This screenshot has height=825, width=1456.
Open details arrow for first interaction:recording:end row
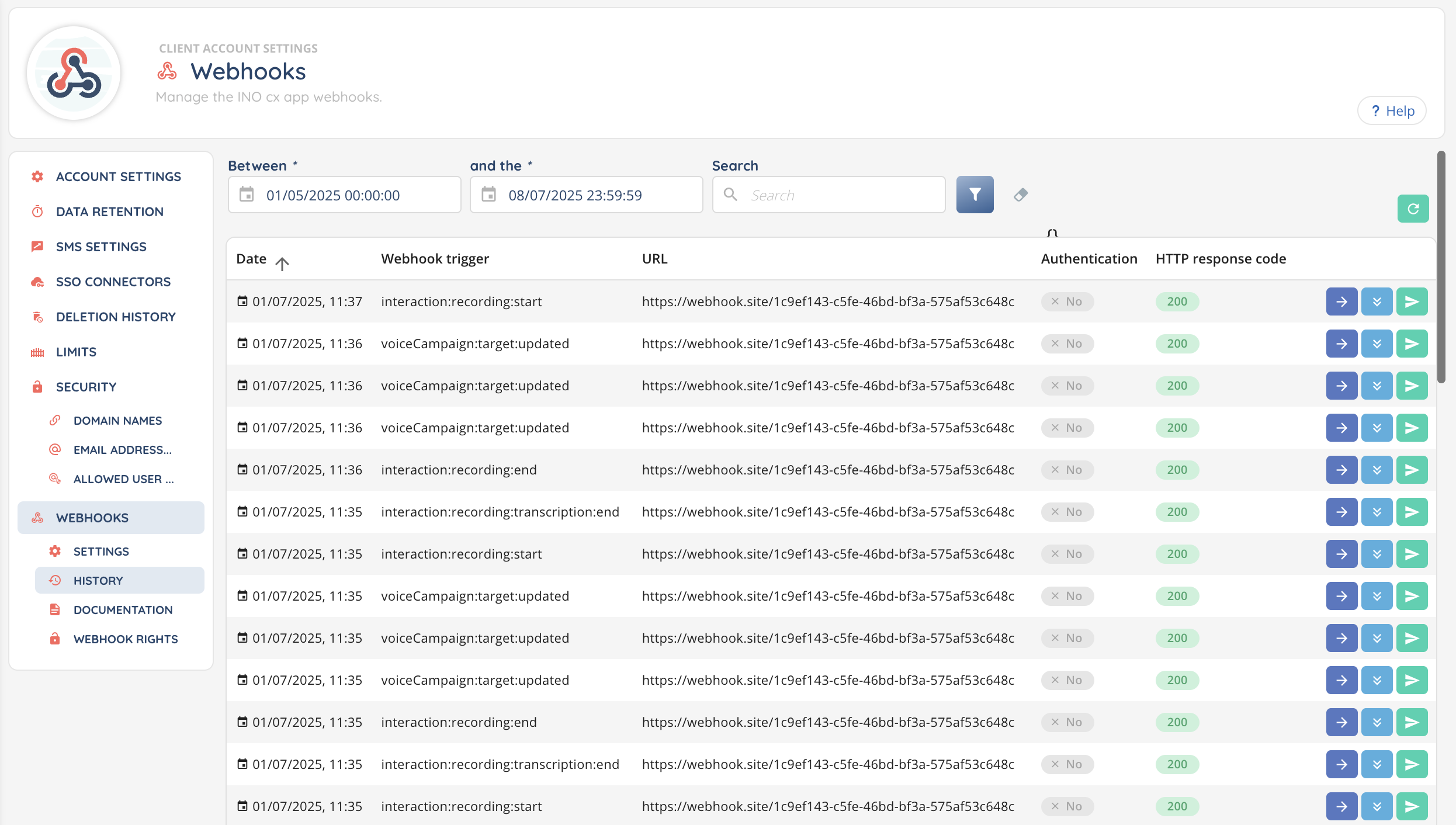1341,470
